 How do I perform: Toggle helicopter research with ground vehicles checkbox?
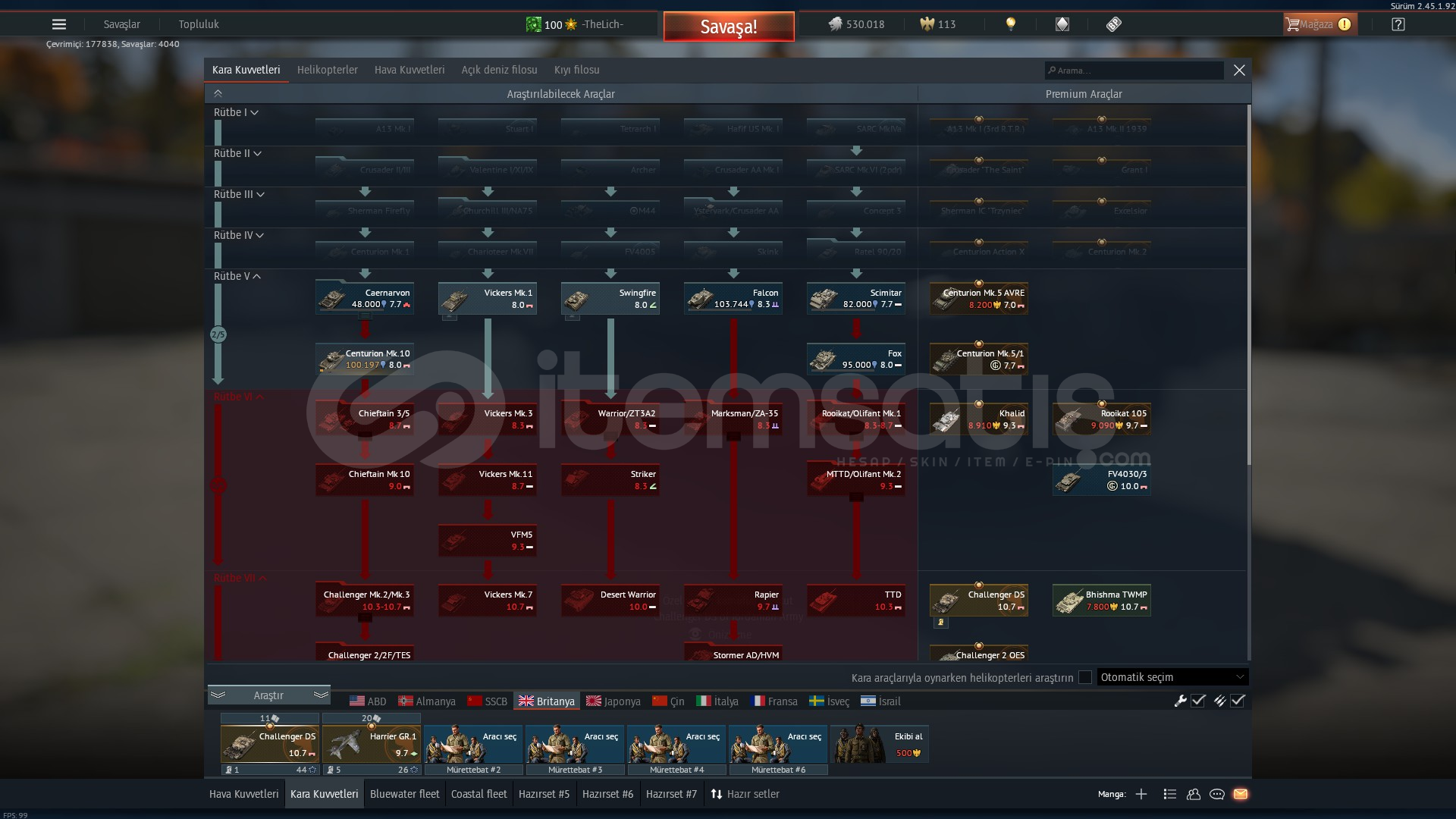coord(1085,677)
